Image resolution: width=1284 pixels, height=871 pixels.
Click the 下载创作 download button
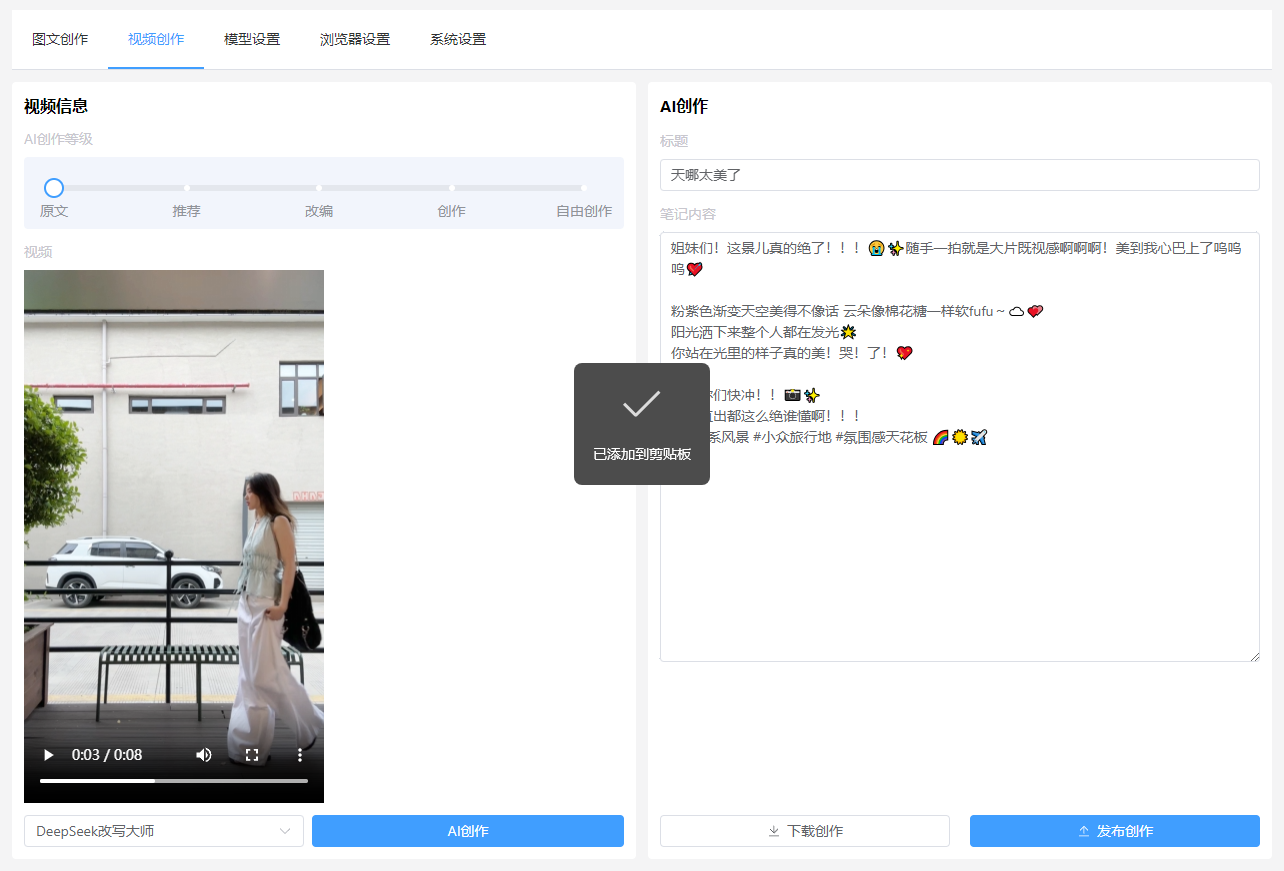[804, 831]
